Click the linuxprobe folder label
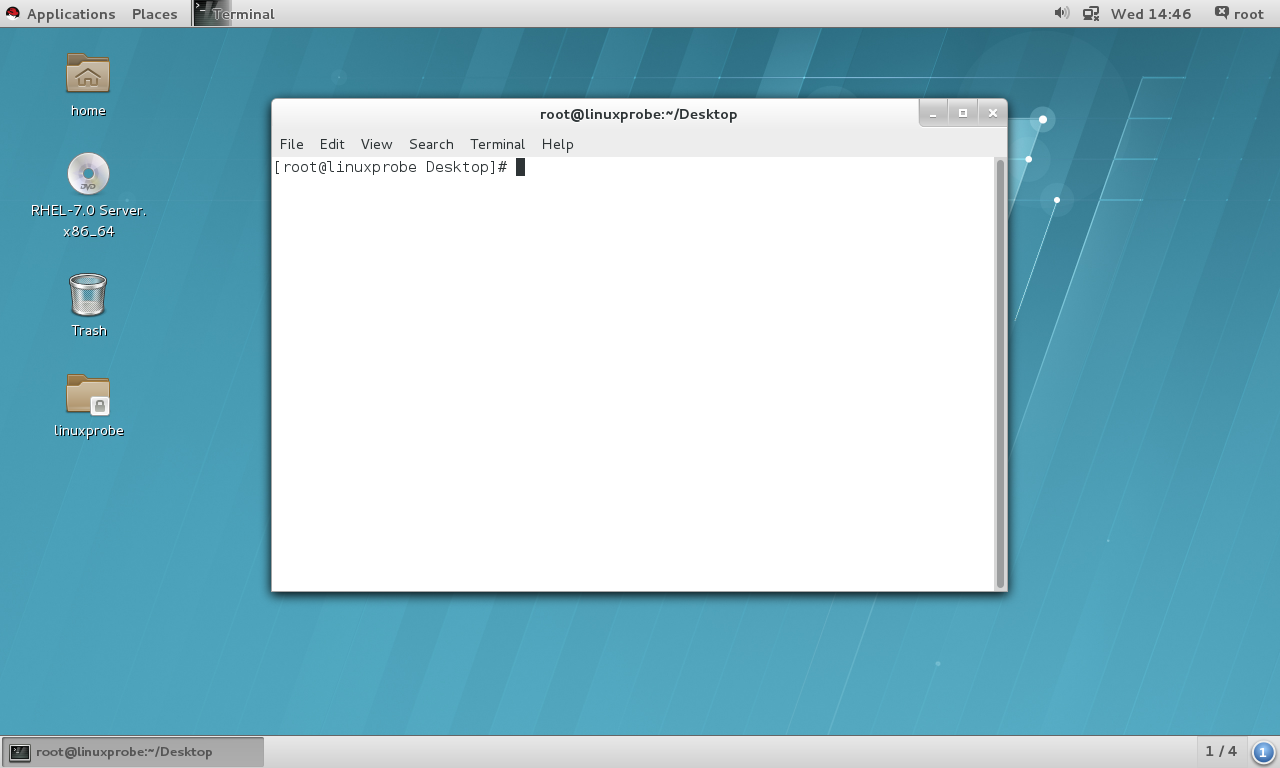This screenshot has width=1280, height=768. click(89, 431)
